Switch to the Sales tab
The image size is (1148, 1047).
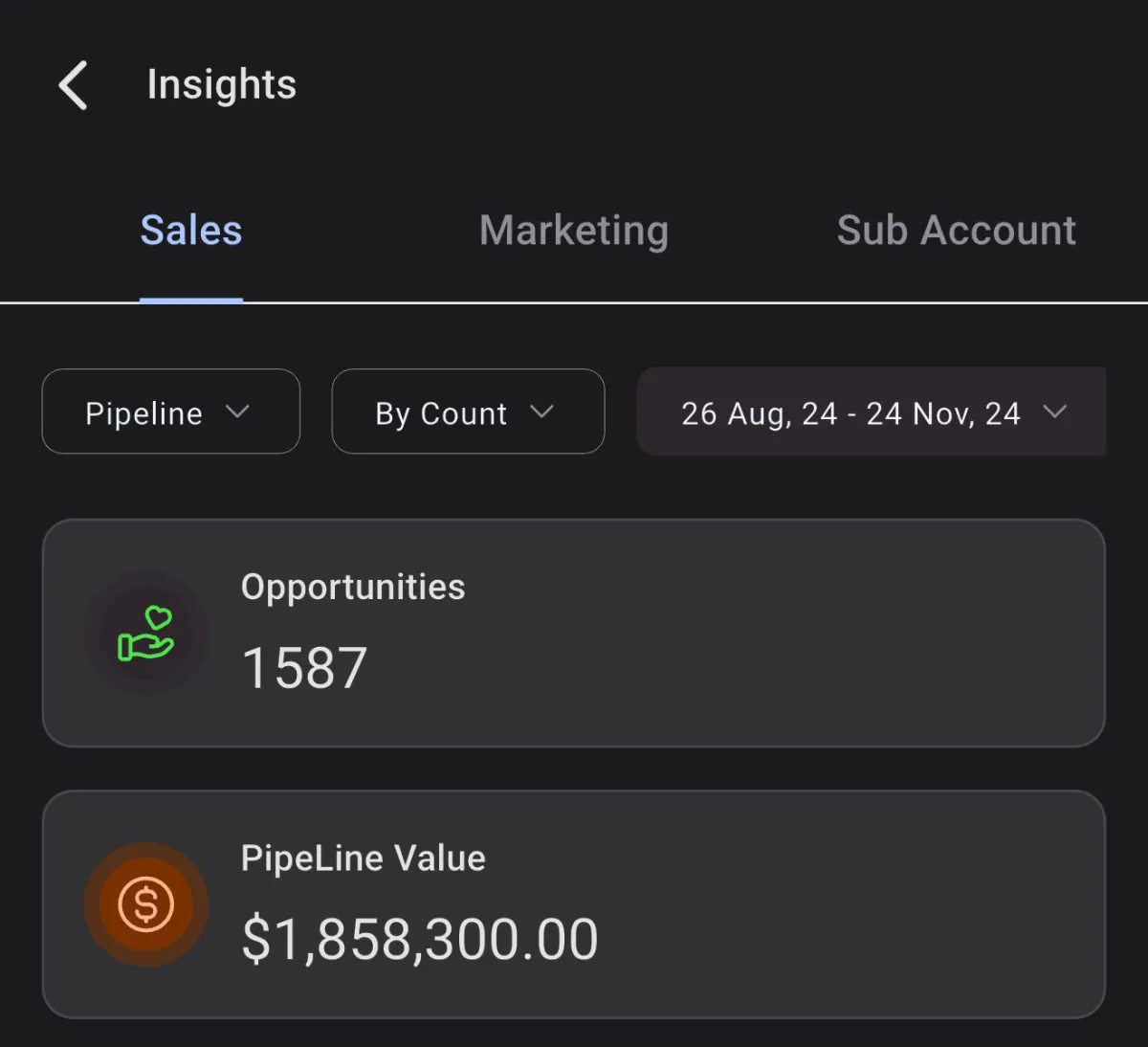191,231
